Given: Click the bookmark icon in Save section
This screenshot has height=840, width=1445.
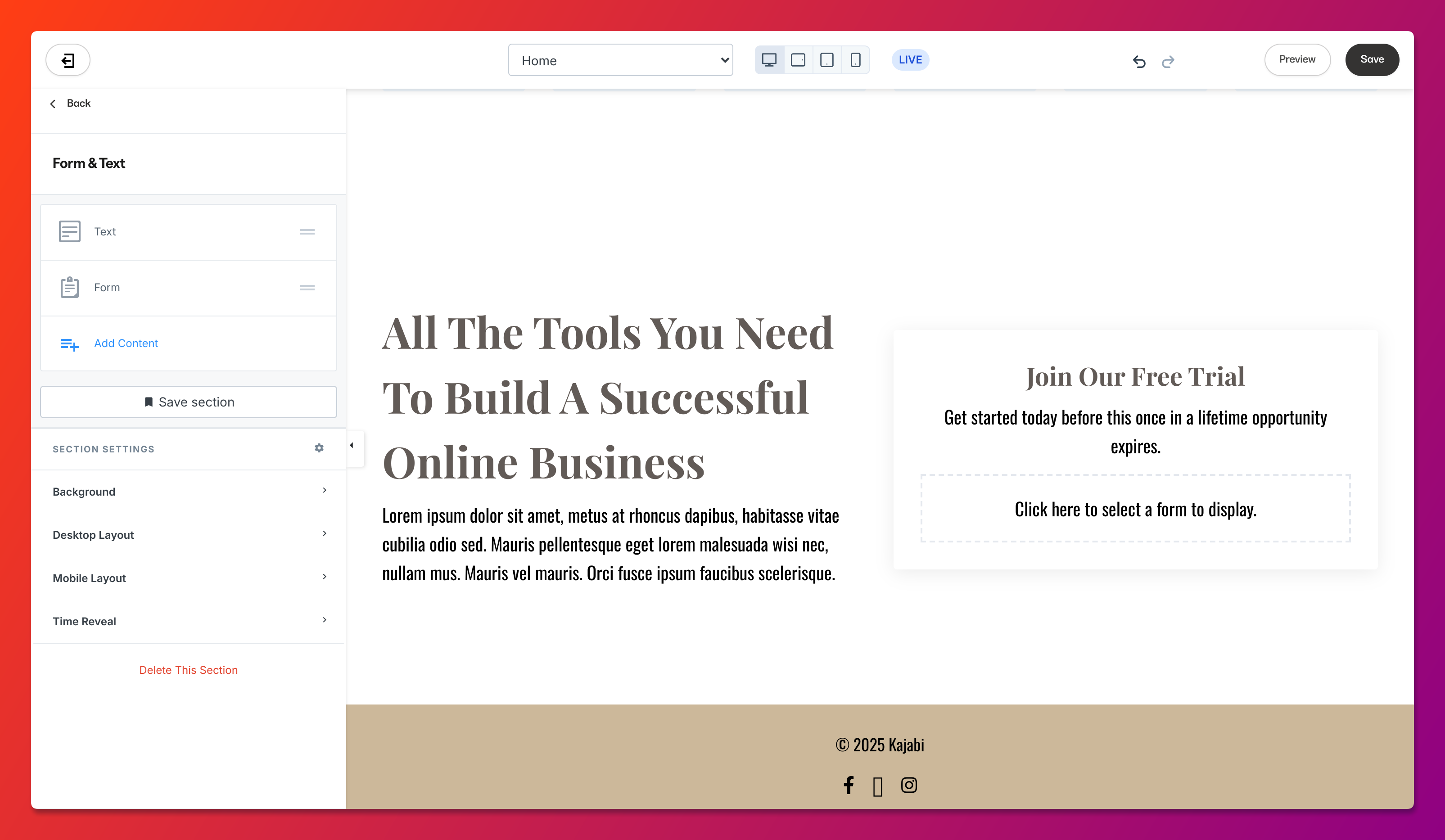Looking at the screenshot, I should click(x=149, y=402).
